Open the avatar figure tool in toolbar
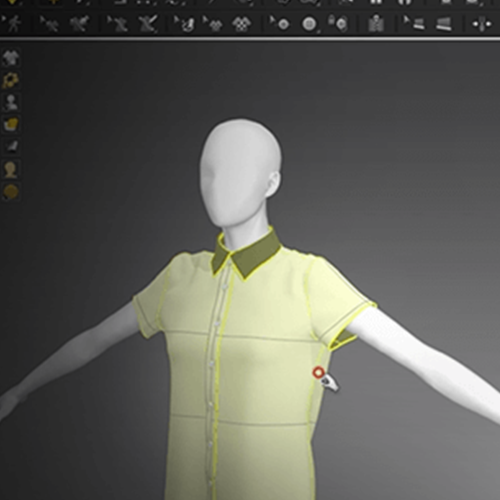This screenshot has height=500, width=500. (x=376, y=24)
